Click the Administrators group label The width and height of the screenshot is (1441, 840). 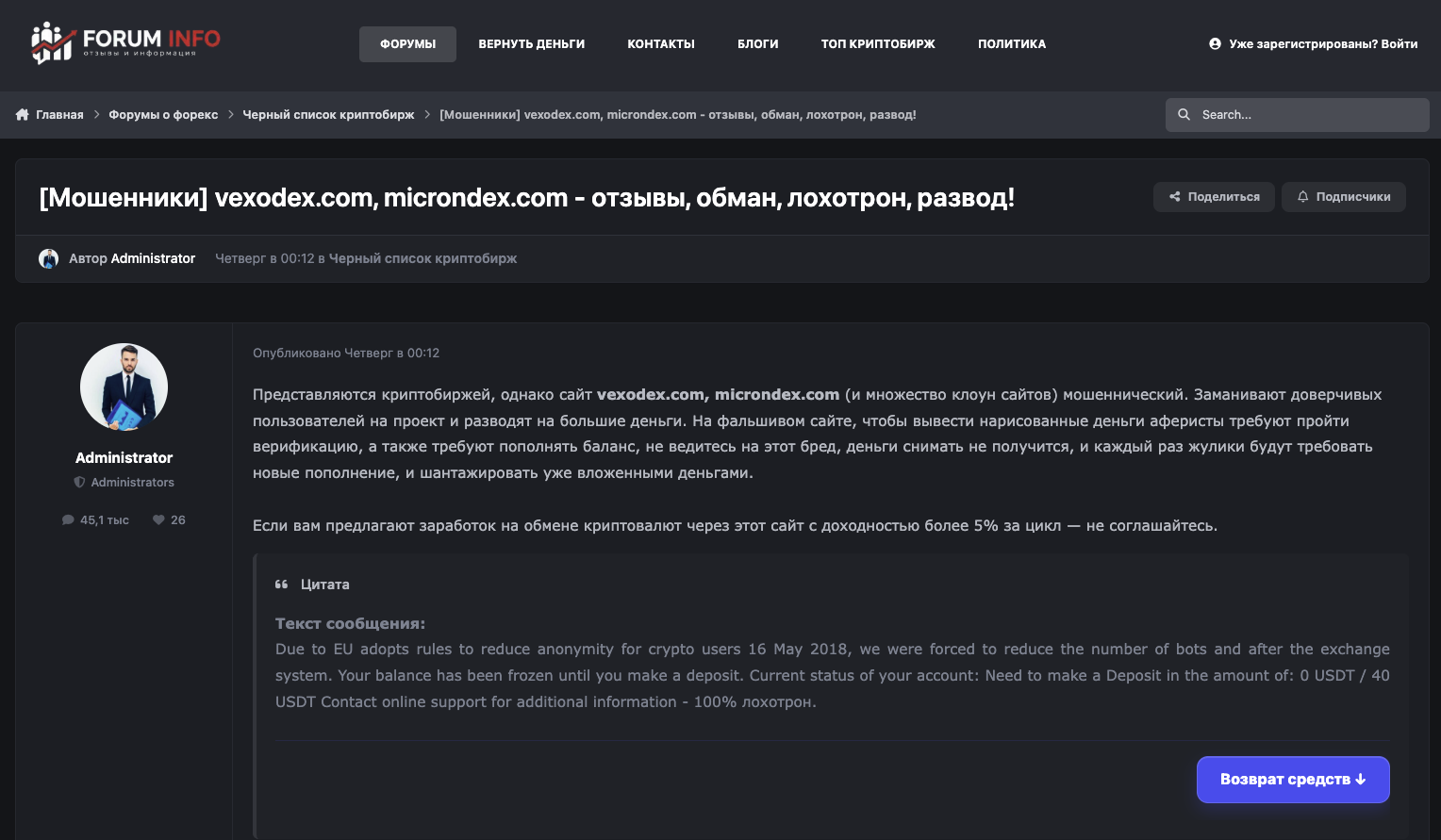pos(132,482)
